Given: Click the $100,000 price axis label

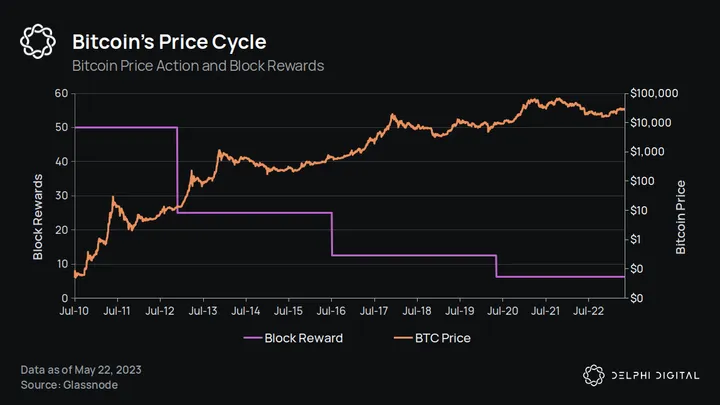Looking at the screenshot, I should pos(656,94).
